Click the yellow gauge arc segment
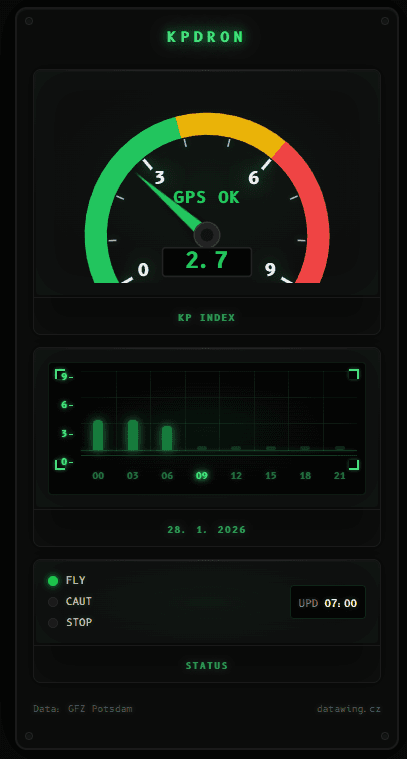 [x=230, y=127]
